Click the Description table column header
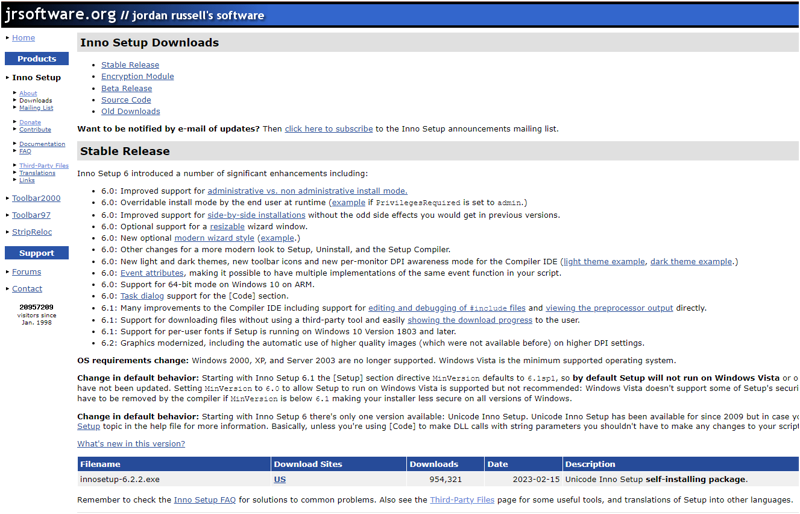 click(x=681, y=464)
